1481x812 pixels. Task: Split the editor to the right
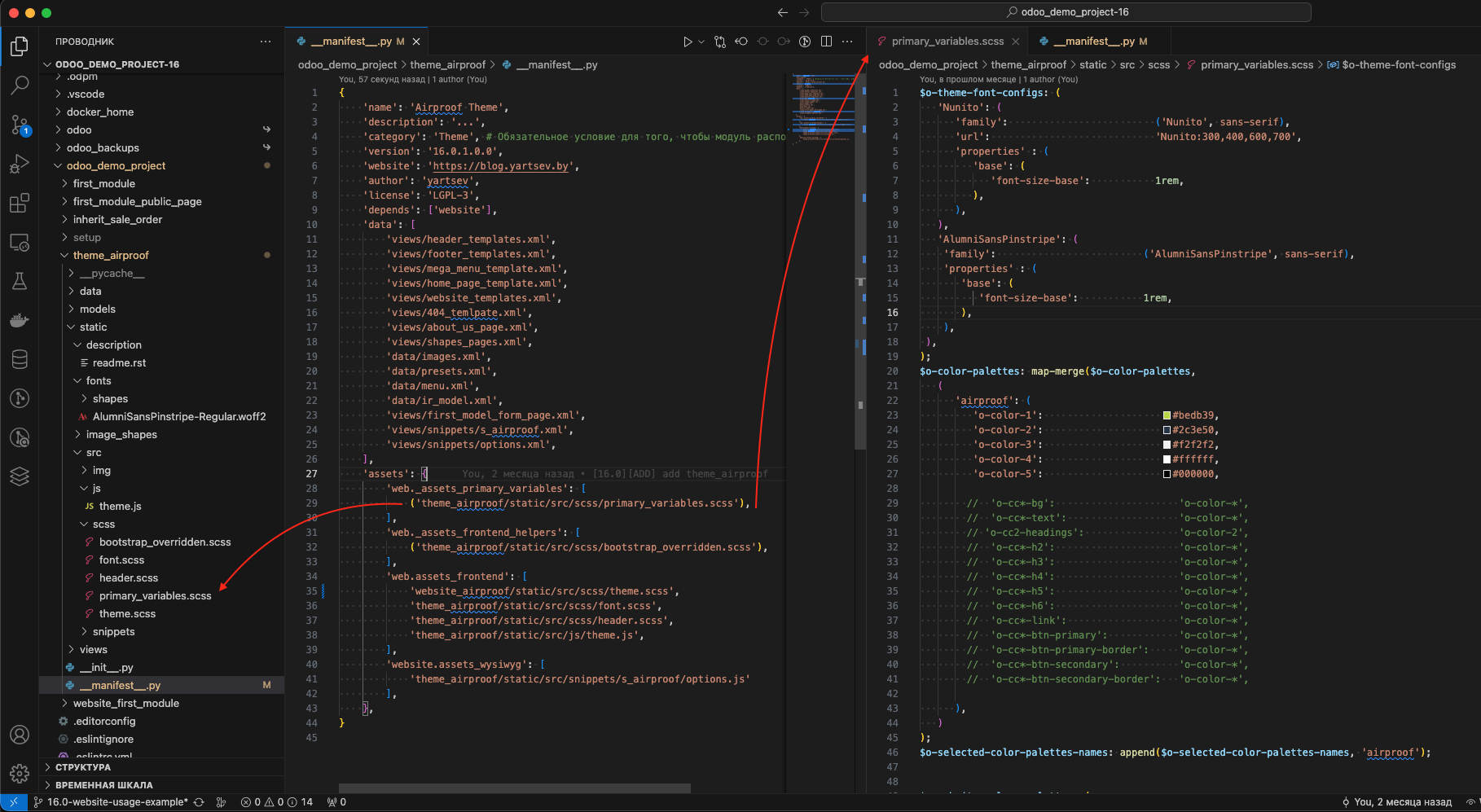point(826,42)
